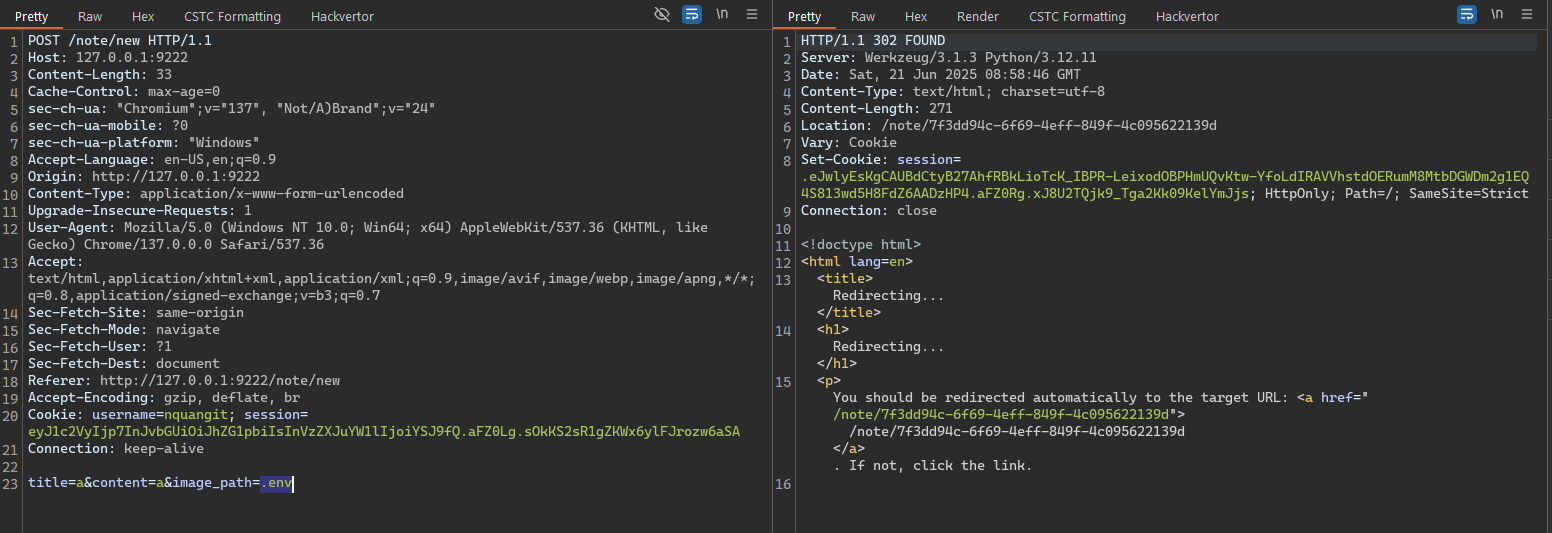
Task: Switch to the request Hex tab
Action: (x=143, y=16)
